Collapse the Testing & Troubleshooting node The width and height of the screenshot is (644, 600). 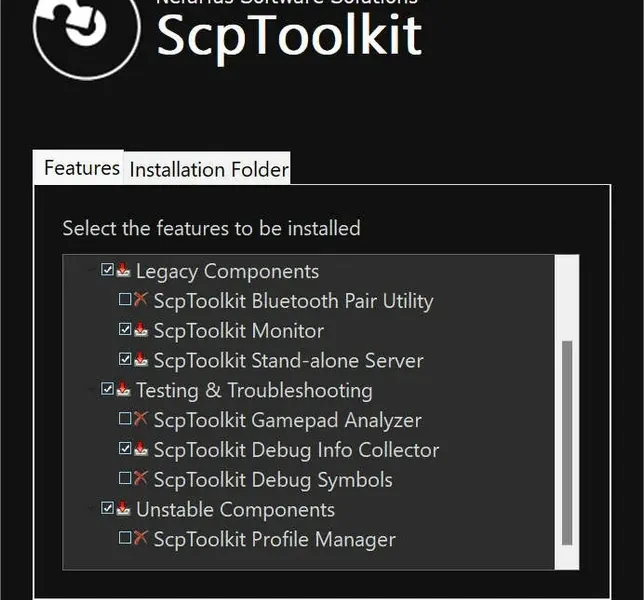[x=91, y=390]
